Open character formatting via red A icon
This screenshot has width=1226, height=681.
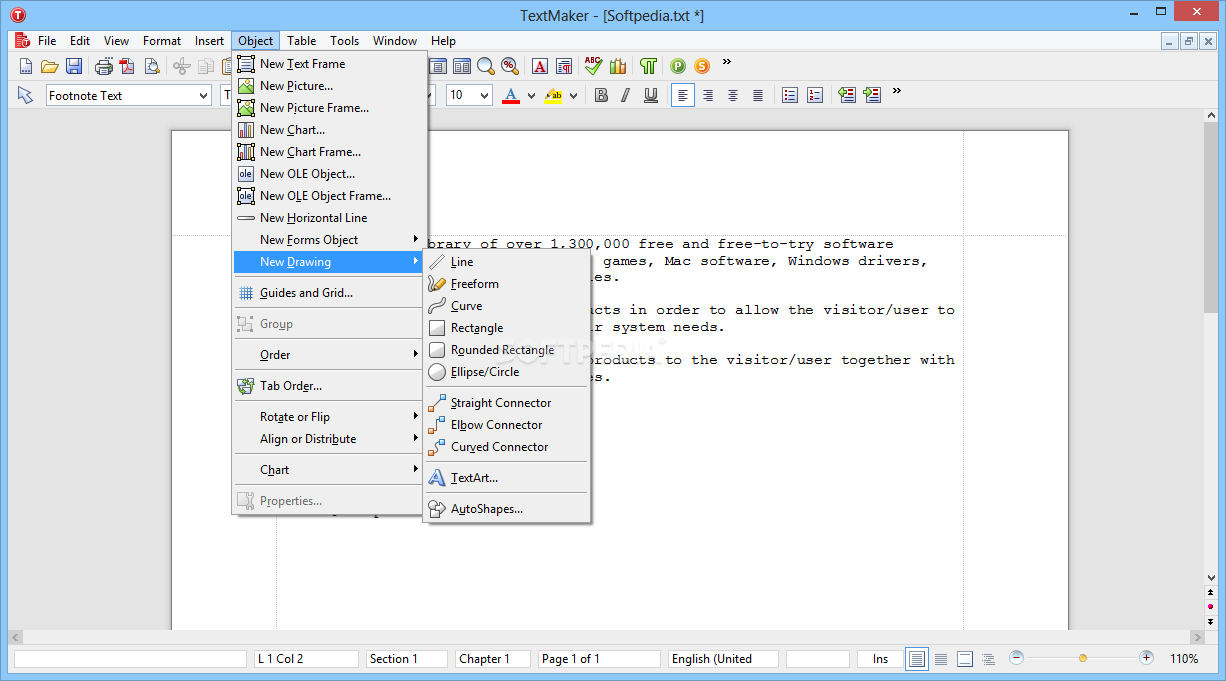pos(540,66)
